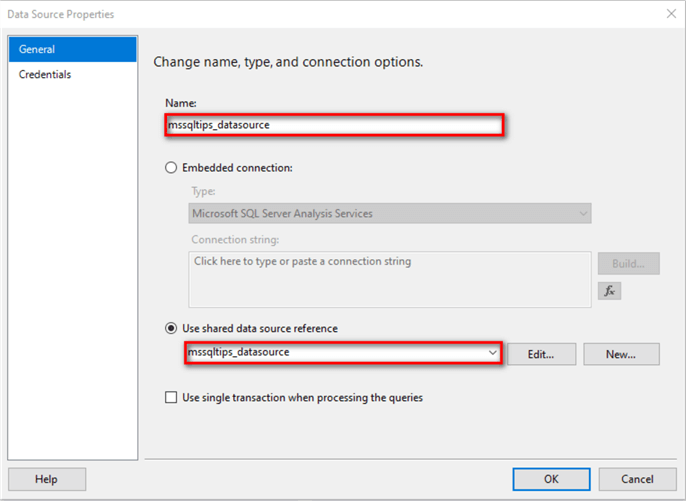Viewport: 686px width, 501px height.
Task: Switch to the General page
Action: coord(72,49)
